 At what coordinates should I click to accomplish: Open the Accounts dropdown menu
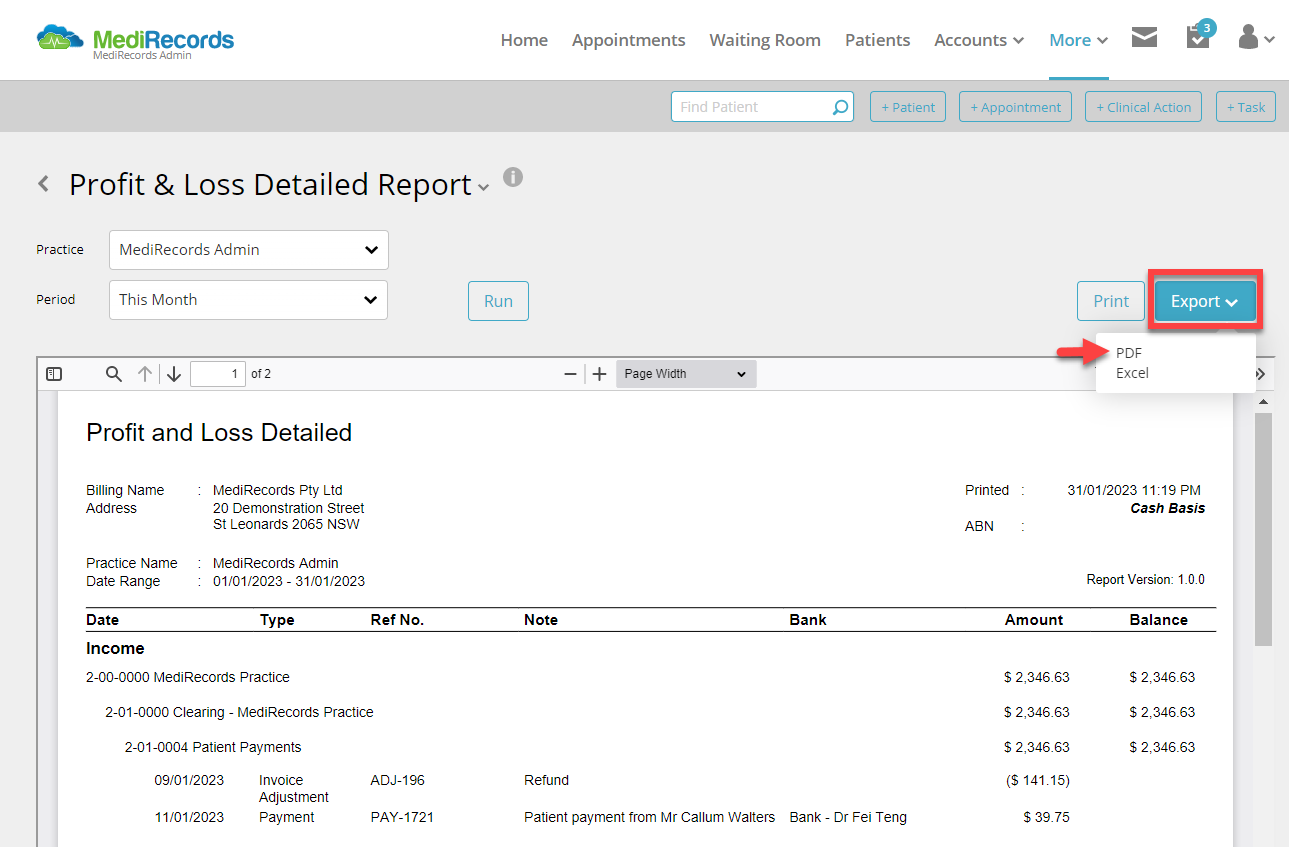[979, 40]
